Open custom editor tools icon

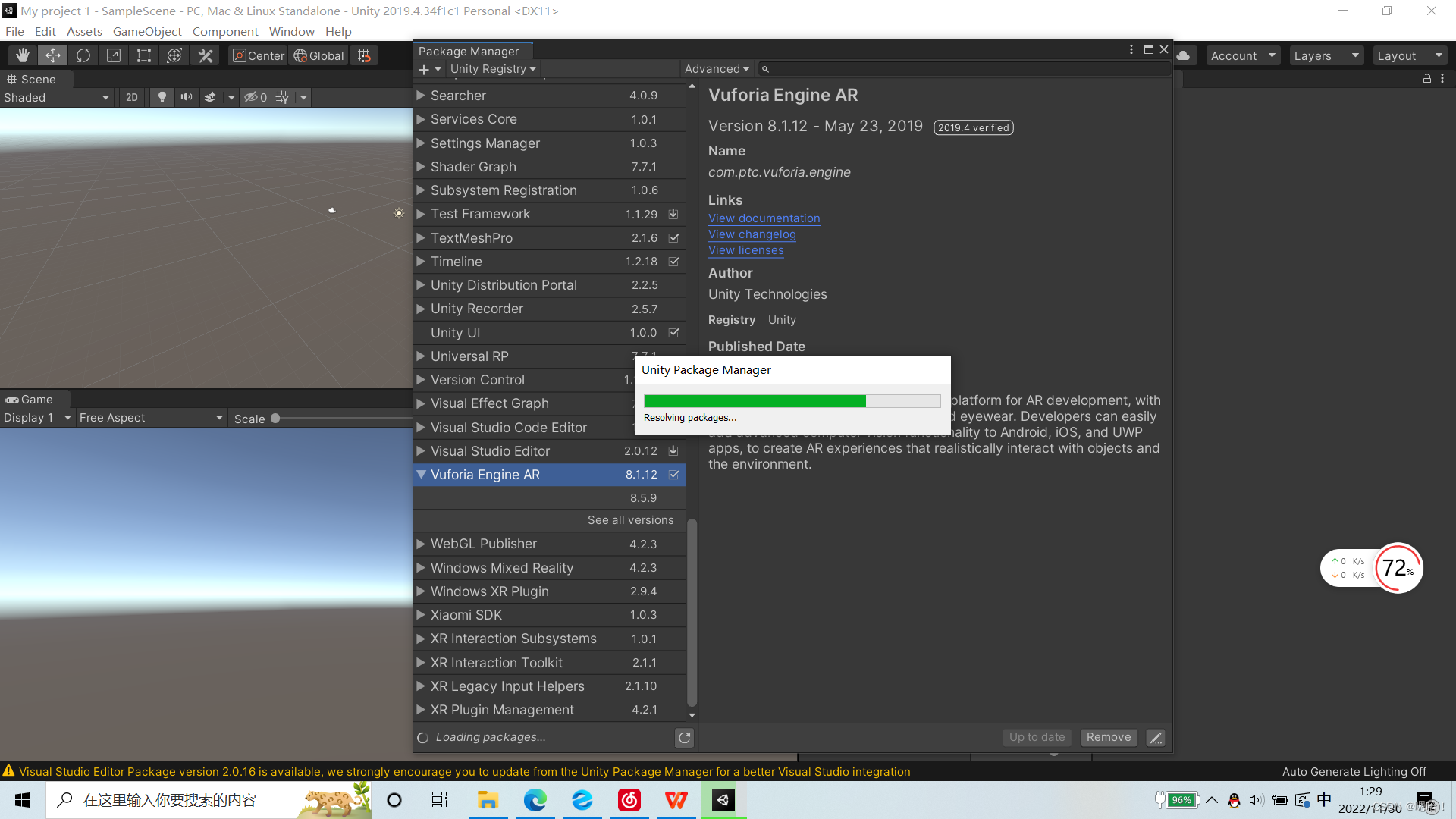pyautogui.click(x=205, y=55)
